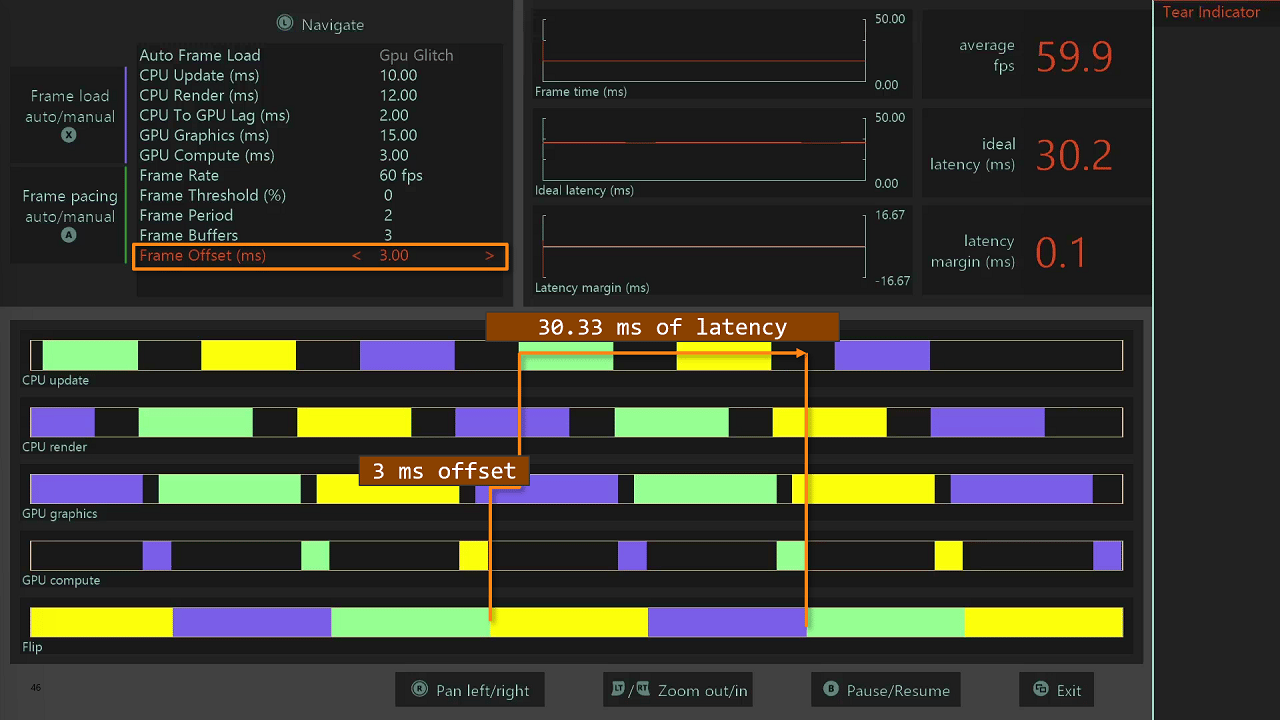
Task: Click the average fps value 59.9
Action: pos(1074,57)
